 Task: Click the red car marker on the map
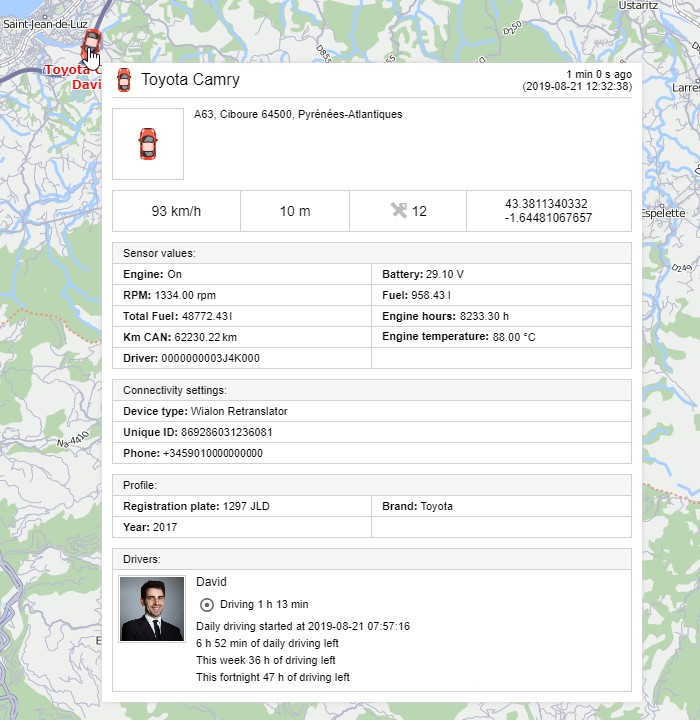tap(91, 44)
